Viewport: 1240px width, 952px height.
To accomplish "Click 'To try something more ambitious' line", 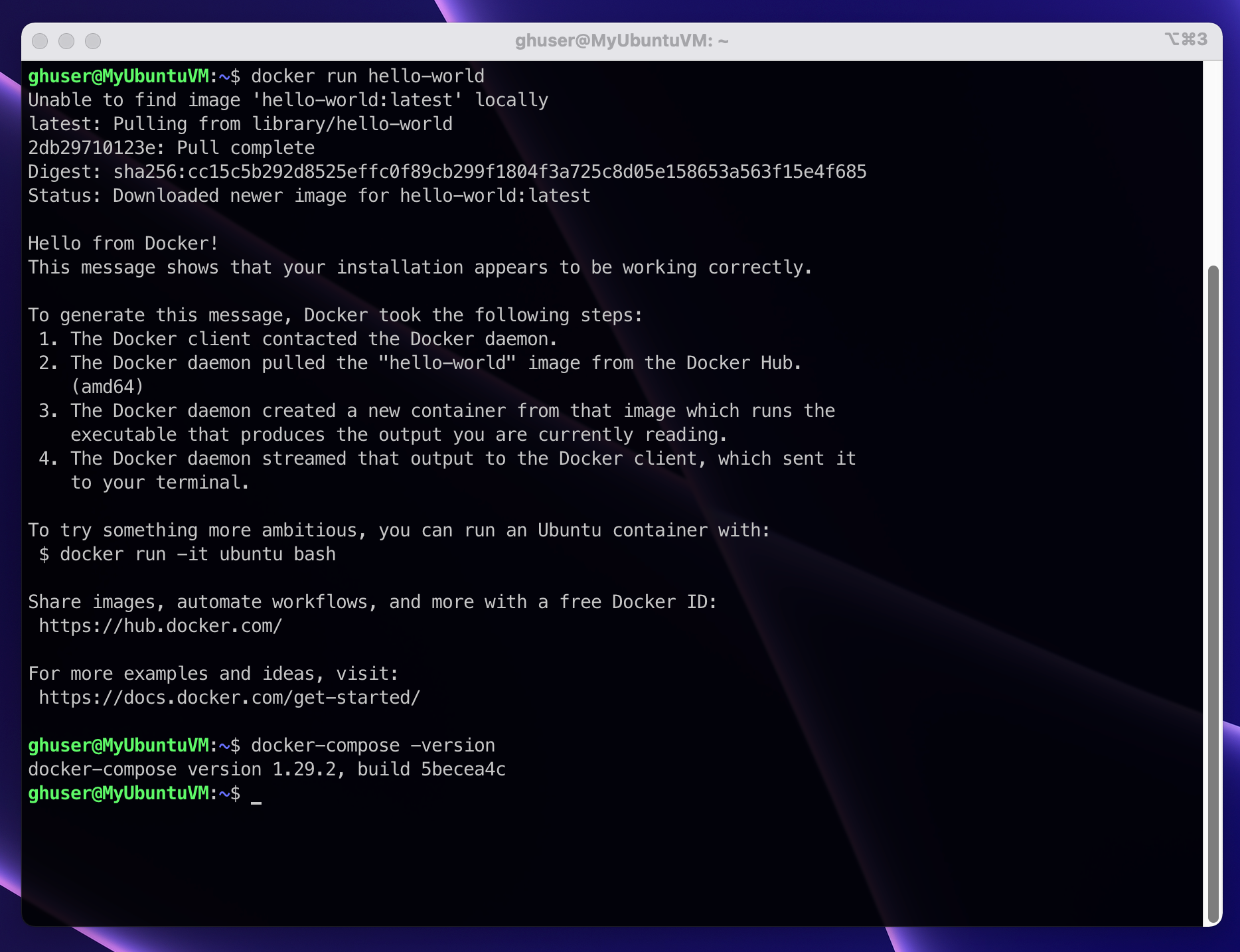I will point(399,530).
